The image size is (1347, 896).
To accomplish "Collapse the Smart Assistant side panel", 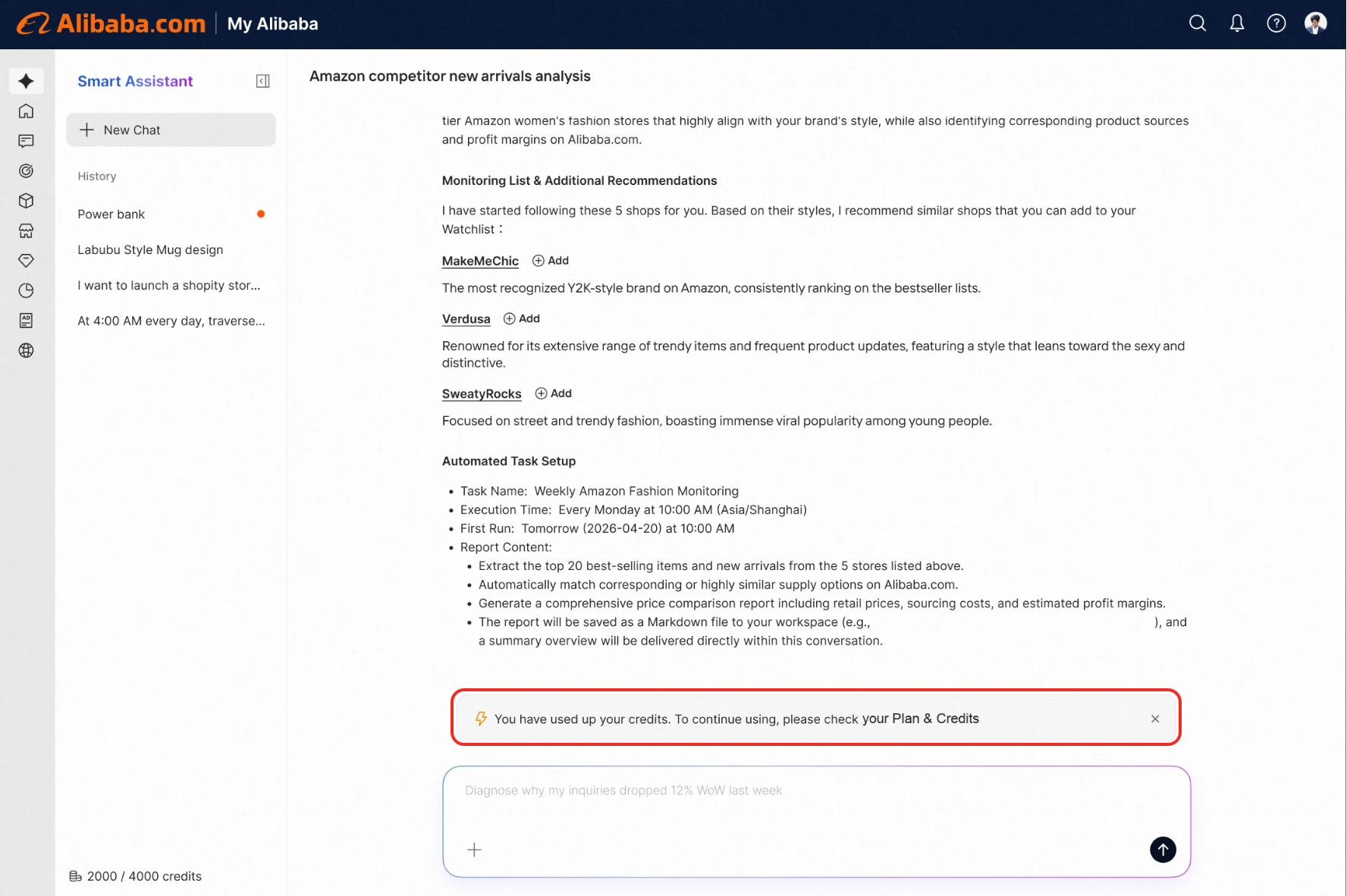I will [x=263, y=81].
